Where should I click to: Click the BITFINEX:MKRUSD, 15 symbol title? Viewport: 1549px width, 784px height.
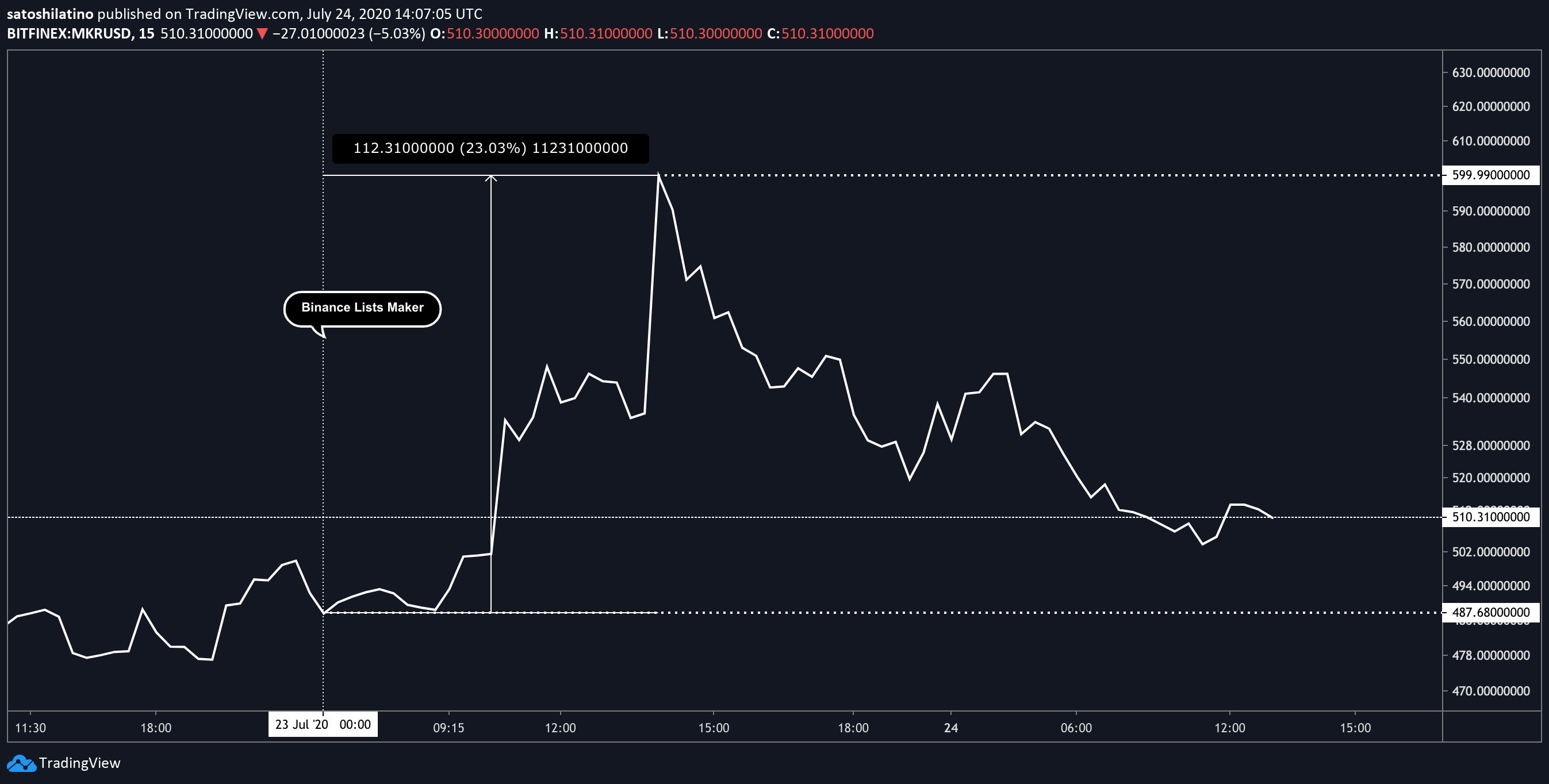pyautogui.click(x=80, y=34)
